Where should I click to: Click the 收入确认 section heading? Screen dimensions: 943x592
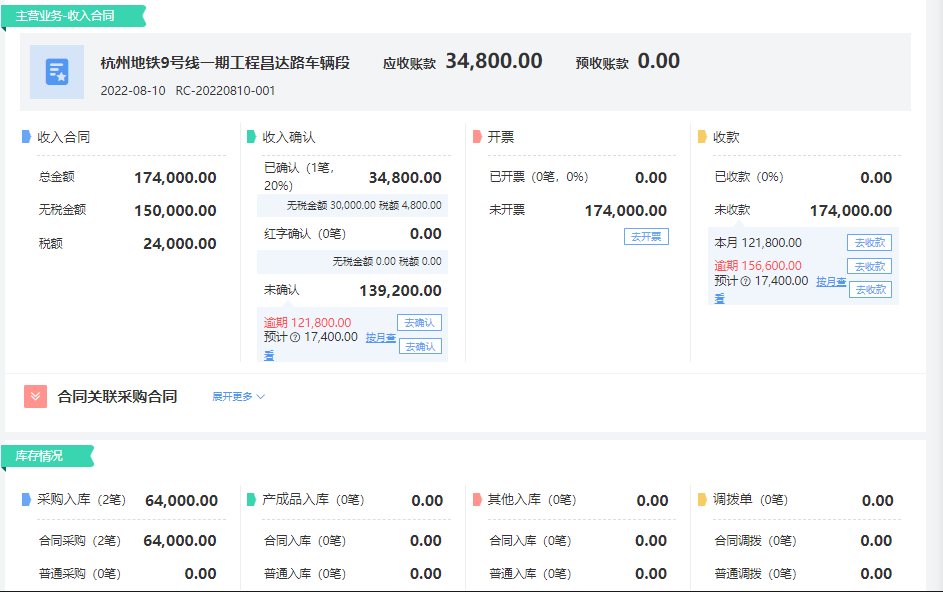tap(289, 137)
